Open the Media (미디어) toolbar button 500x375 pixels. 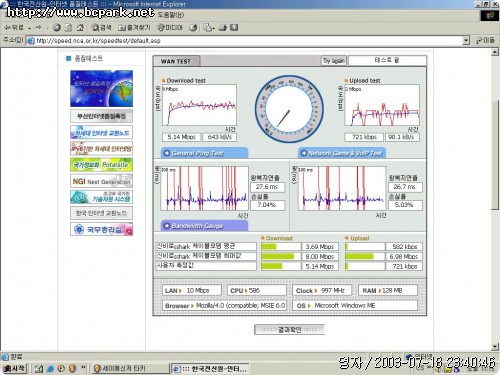170,28
